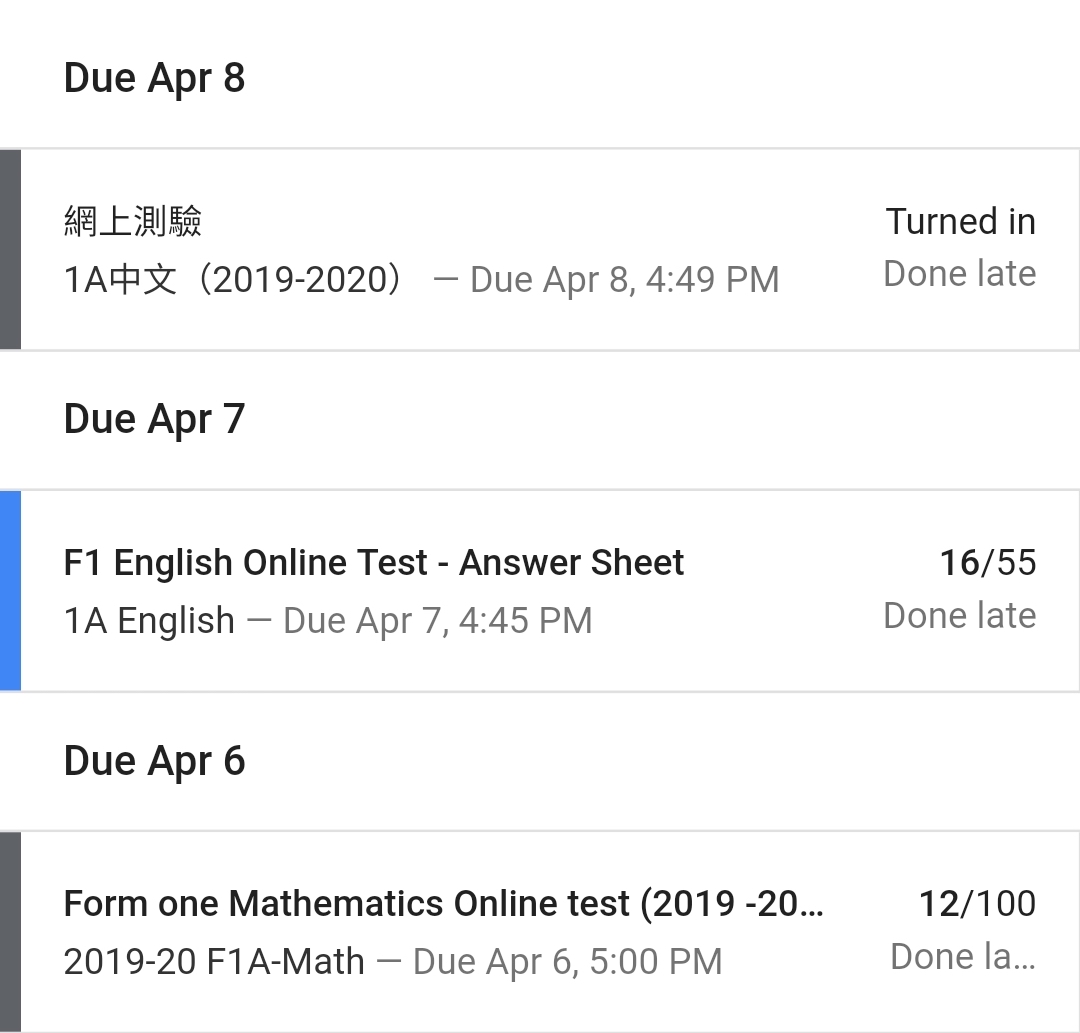Click the Due Apr 8 section header

pyautogui.click(x=154, y=78)
